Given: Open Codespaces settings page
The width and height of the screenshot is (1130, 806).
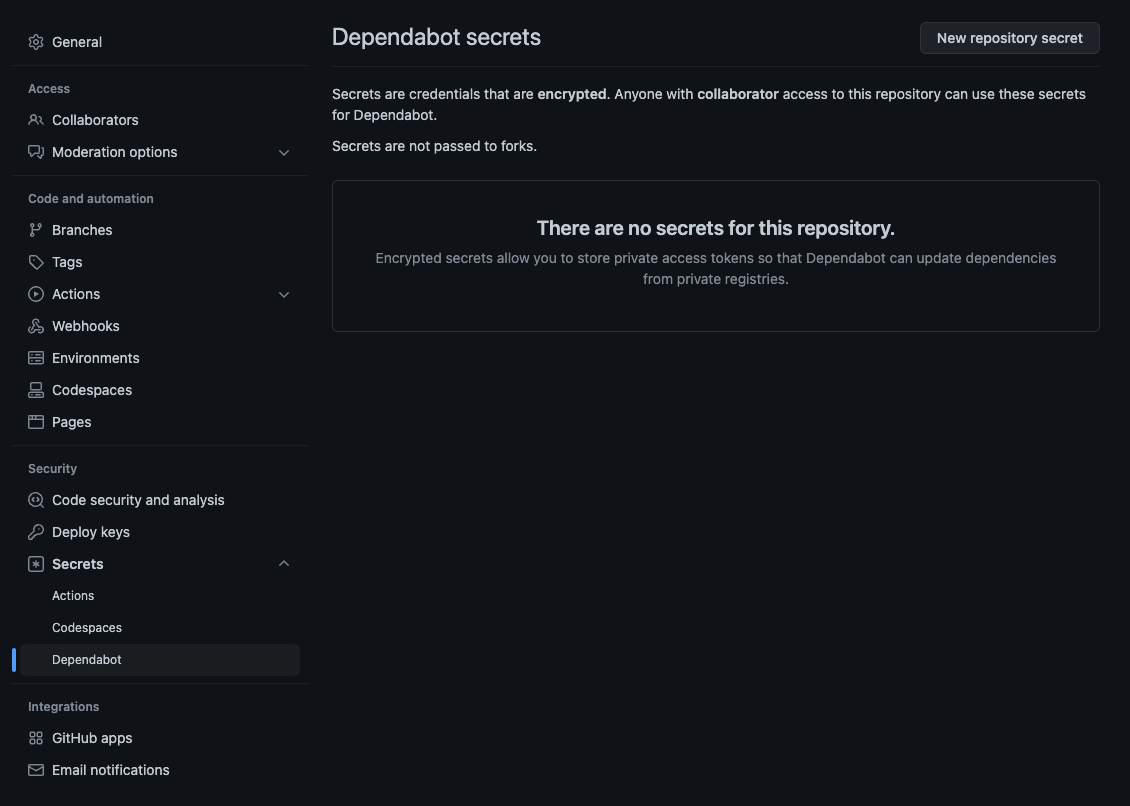Looking at the screenshot, I should tap(160, 390).
